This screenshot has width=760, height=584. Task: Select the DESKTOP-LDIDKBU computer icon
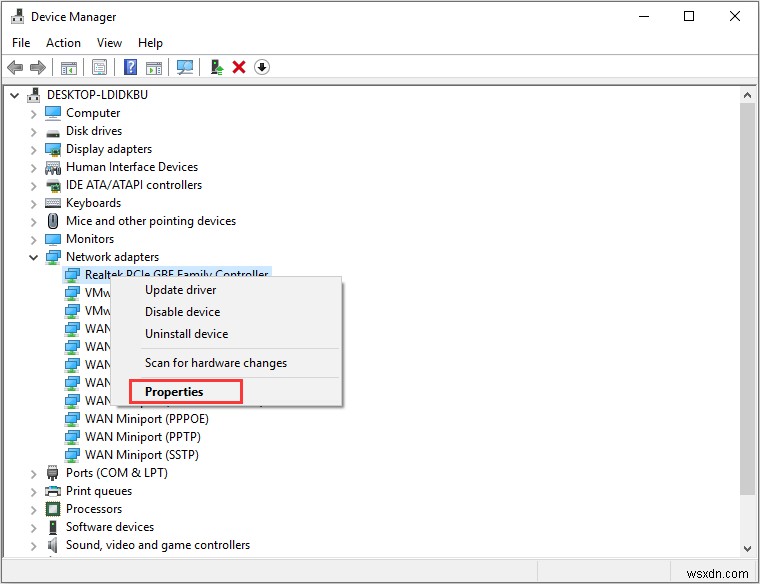pos(33,95)
